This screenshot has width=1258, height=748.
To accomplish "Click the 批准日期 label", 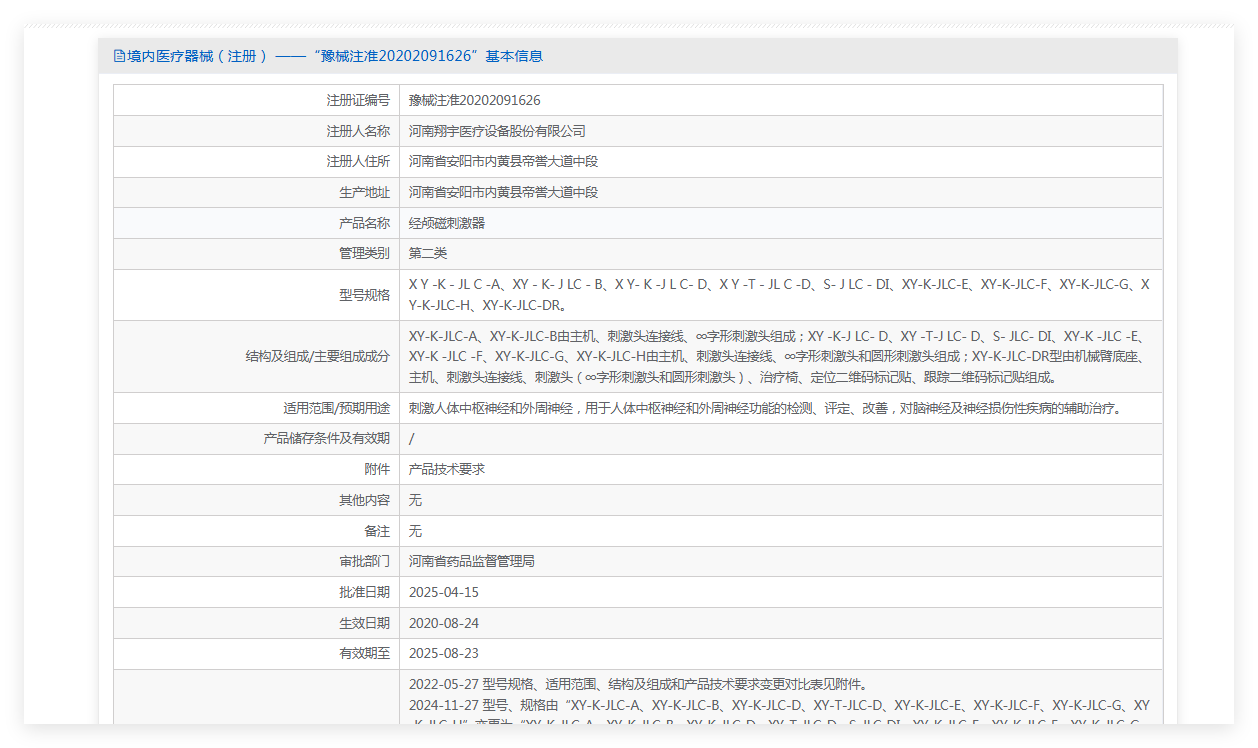I will (x=364, y=592).
